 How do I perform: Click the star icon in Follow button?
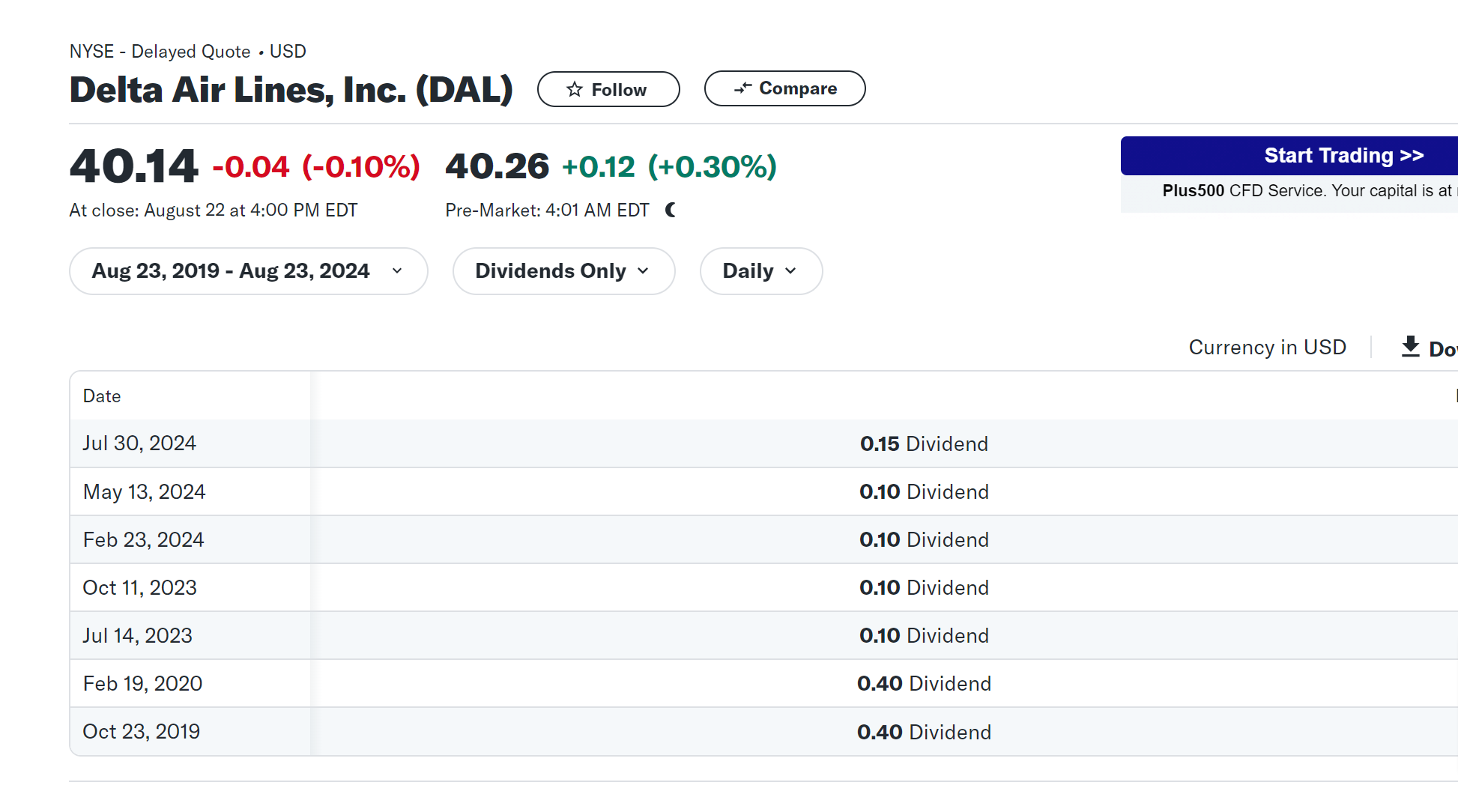click(x=575, y=89)
